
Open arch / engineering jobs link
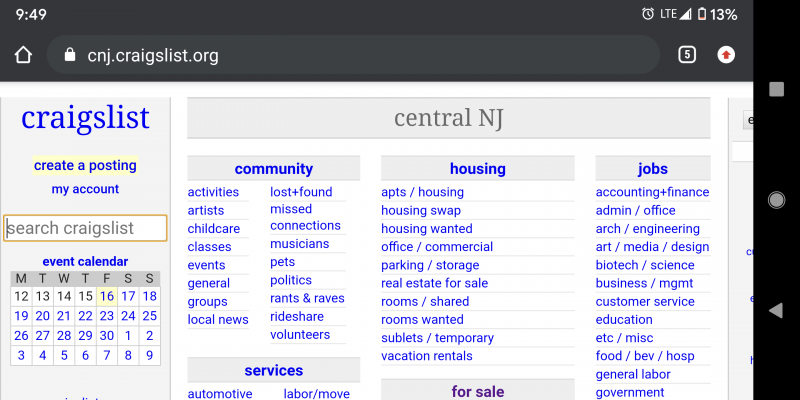click(647, 229)
